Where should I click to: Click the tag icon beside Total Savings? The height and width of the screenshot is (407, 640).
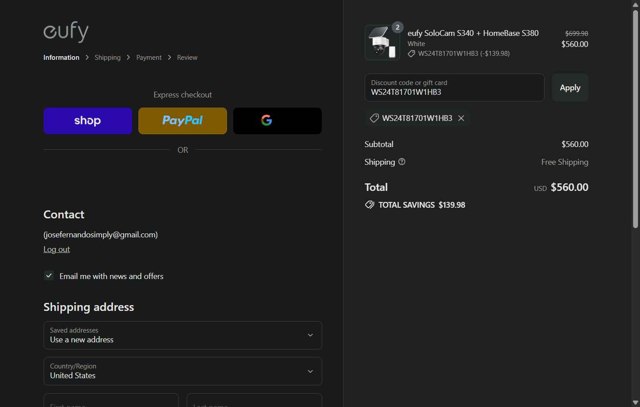[369, 205]
